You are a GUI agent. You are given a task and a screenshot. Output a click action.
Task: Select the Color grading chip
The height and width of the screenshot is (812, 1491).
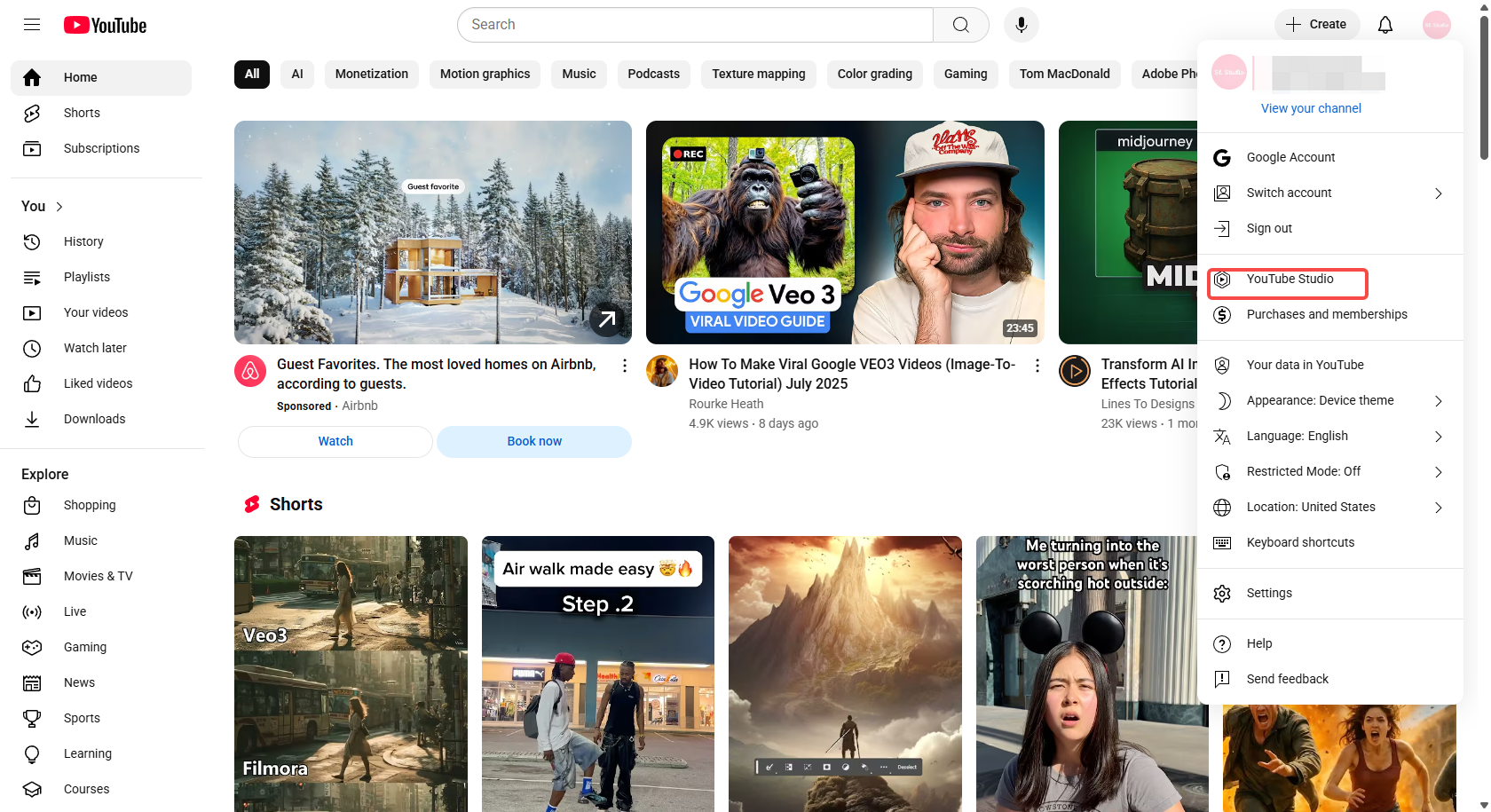875,74
